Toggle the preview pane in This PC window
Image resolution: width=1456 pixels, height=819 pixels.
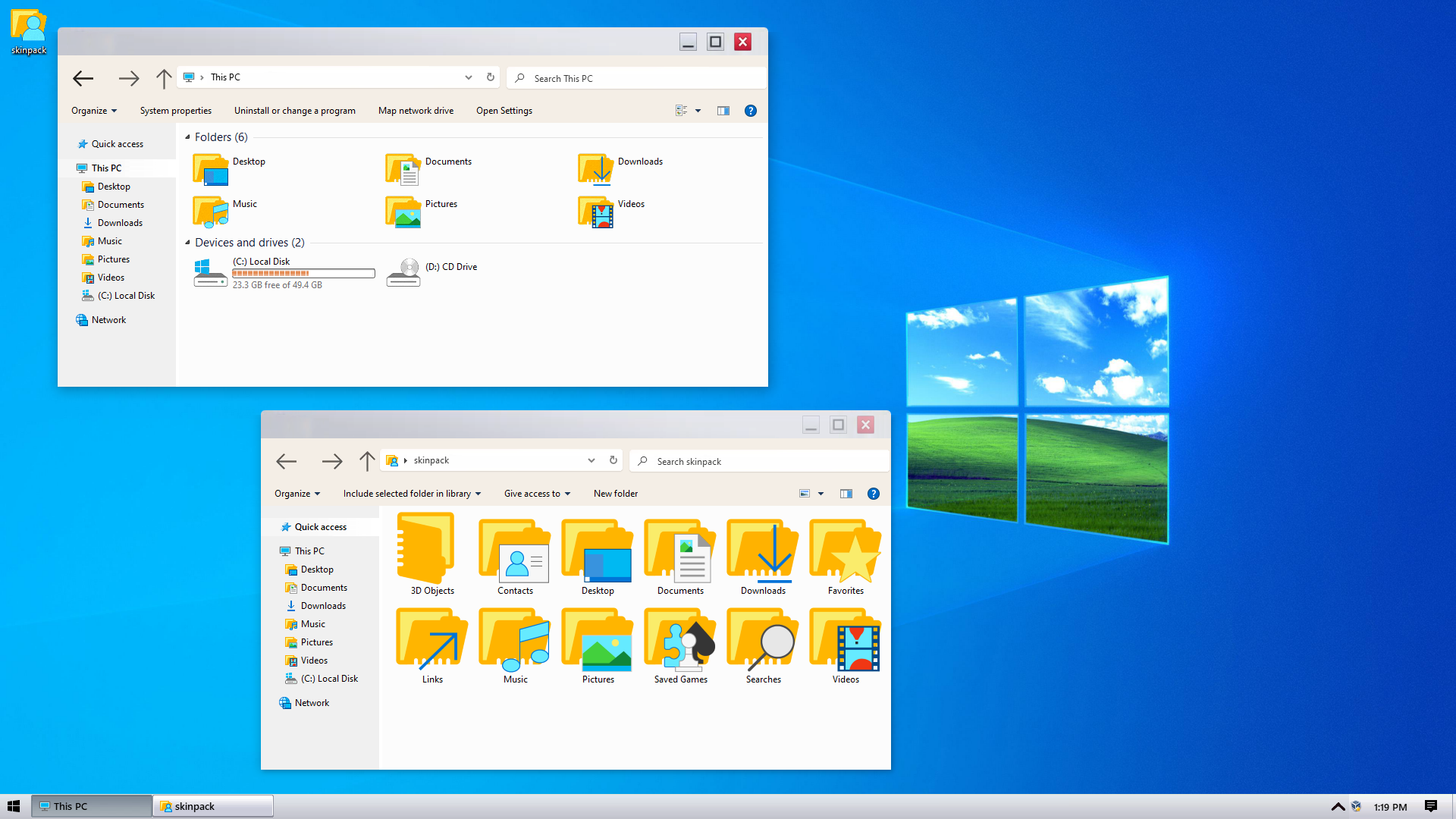tap(723, 111)
